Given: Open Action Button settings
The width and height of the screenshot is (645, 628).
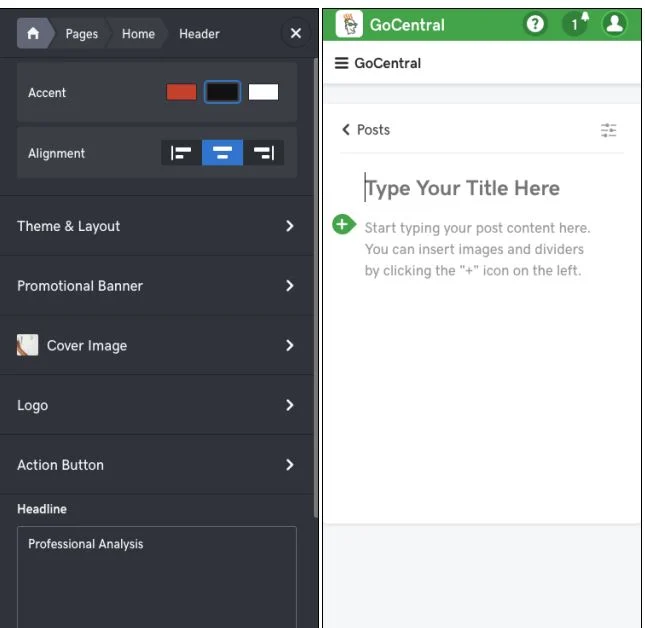Looking at the screenshot, I should (156, 465).
